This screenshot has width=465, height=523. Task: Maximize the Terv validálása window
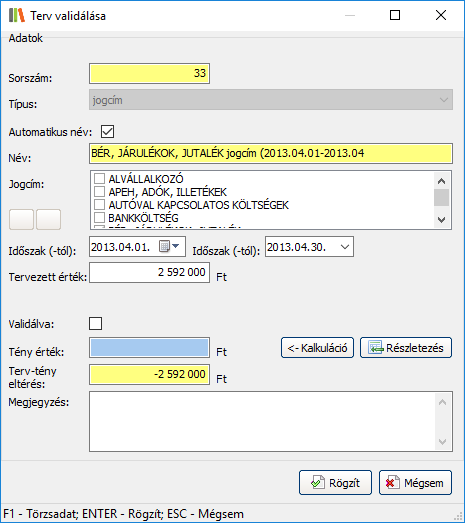tap(395, 15)
